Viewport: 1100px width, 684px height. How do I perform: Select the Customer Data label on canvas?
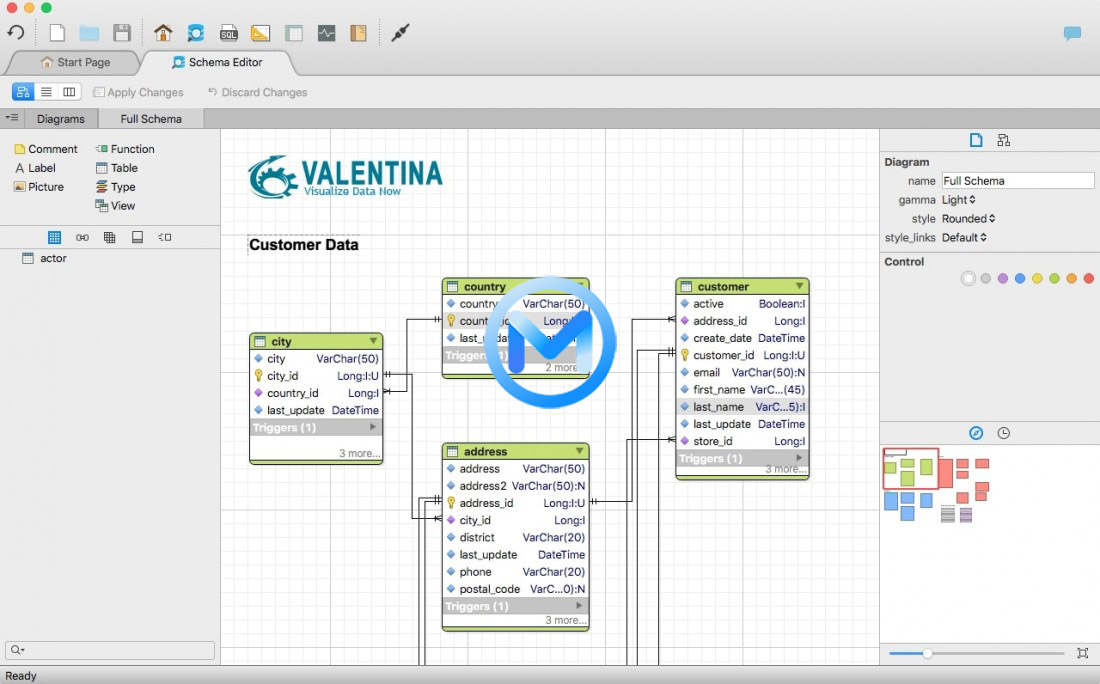coord(304,245)
